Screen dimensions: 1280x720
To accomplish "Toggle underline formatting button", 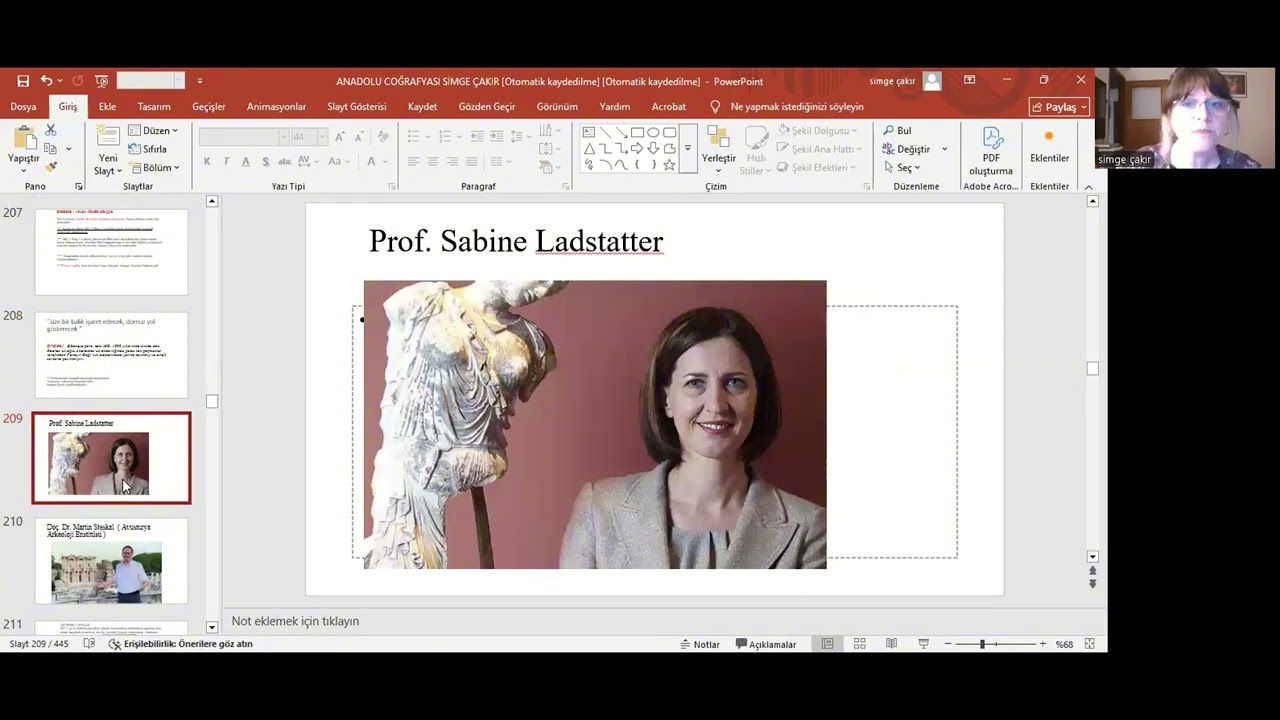I will pyautogui.click(x=246, y=161).
